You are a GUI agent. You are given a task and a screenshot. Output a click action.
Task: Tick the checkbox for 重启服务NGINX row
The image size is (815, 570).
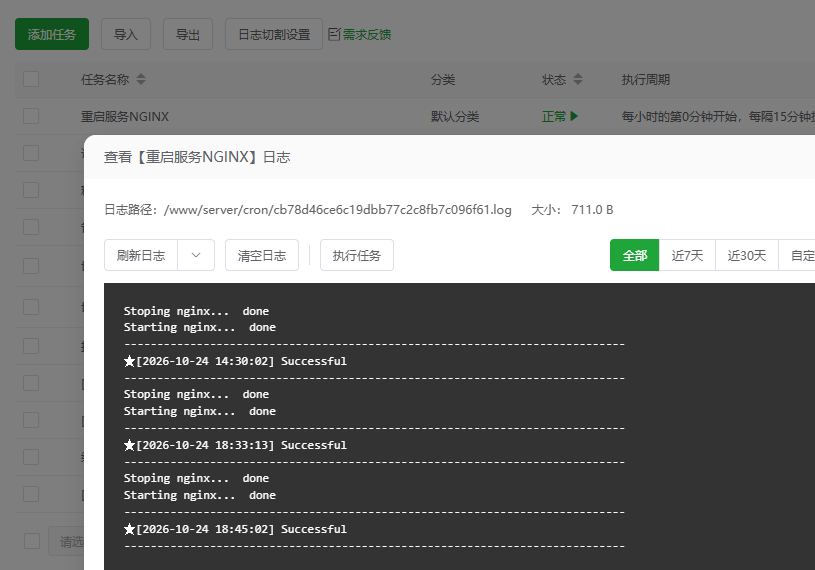(31, 116)
